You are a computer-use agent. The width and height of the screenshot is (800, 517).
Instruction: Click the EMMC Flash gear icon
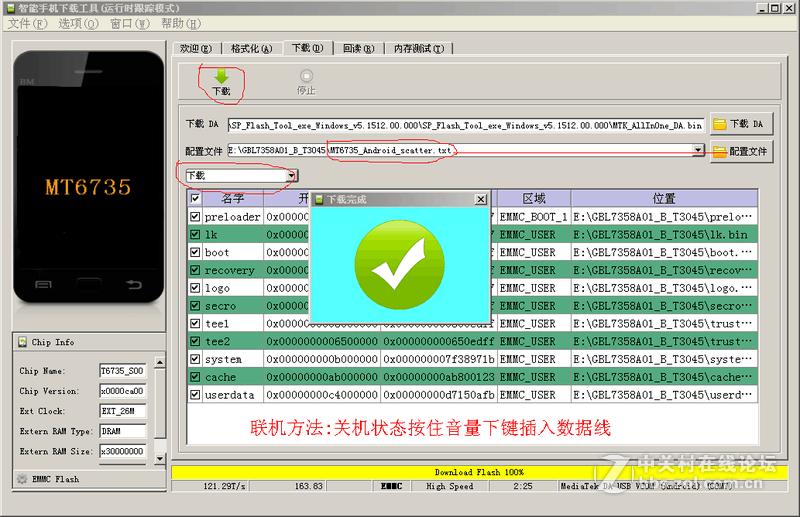pyautogui.click(x=22, y=479)
